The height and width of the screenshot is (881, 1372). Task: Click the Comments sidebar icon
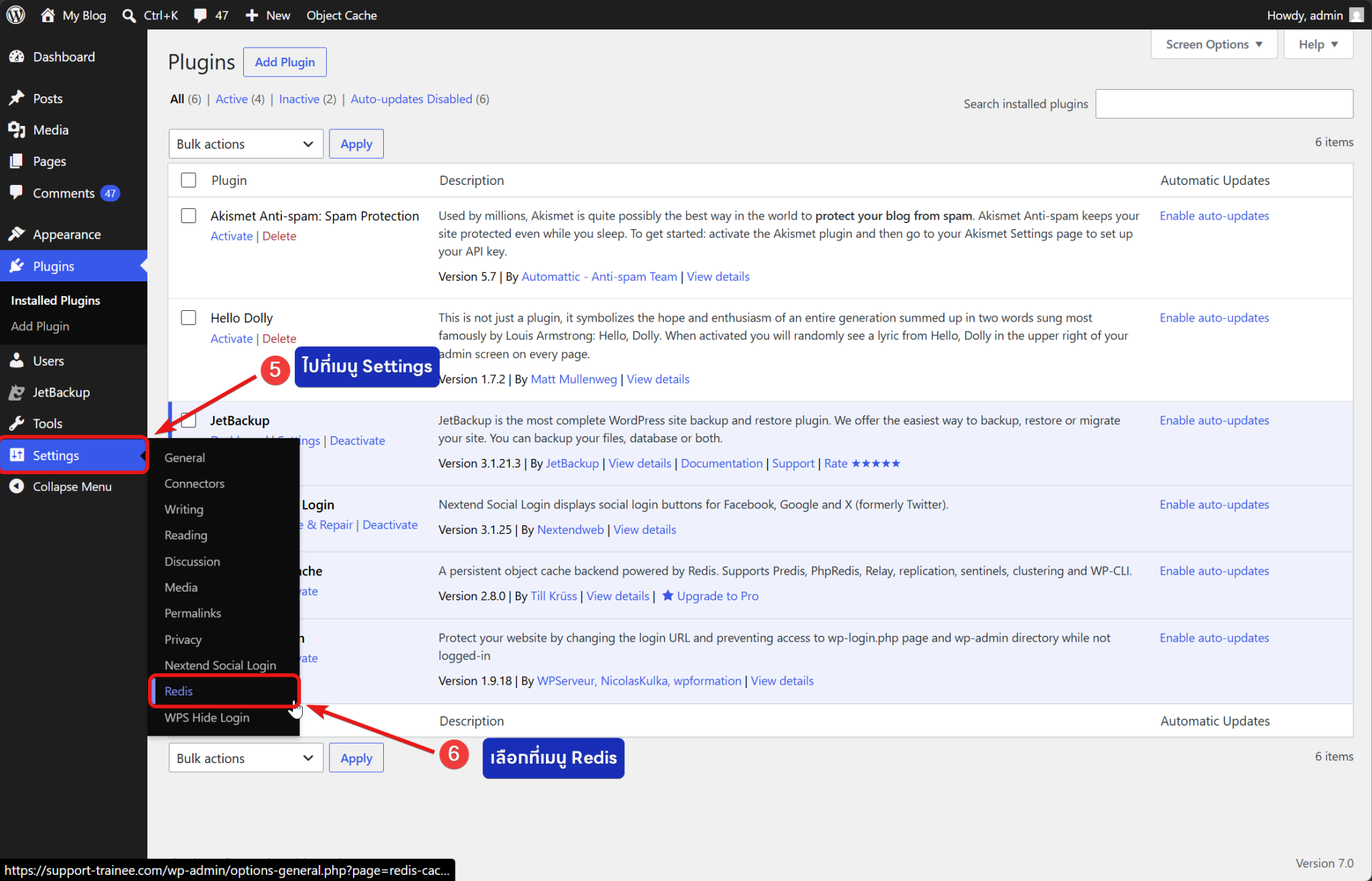click(17, 193)
